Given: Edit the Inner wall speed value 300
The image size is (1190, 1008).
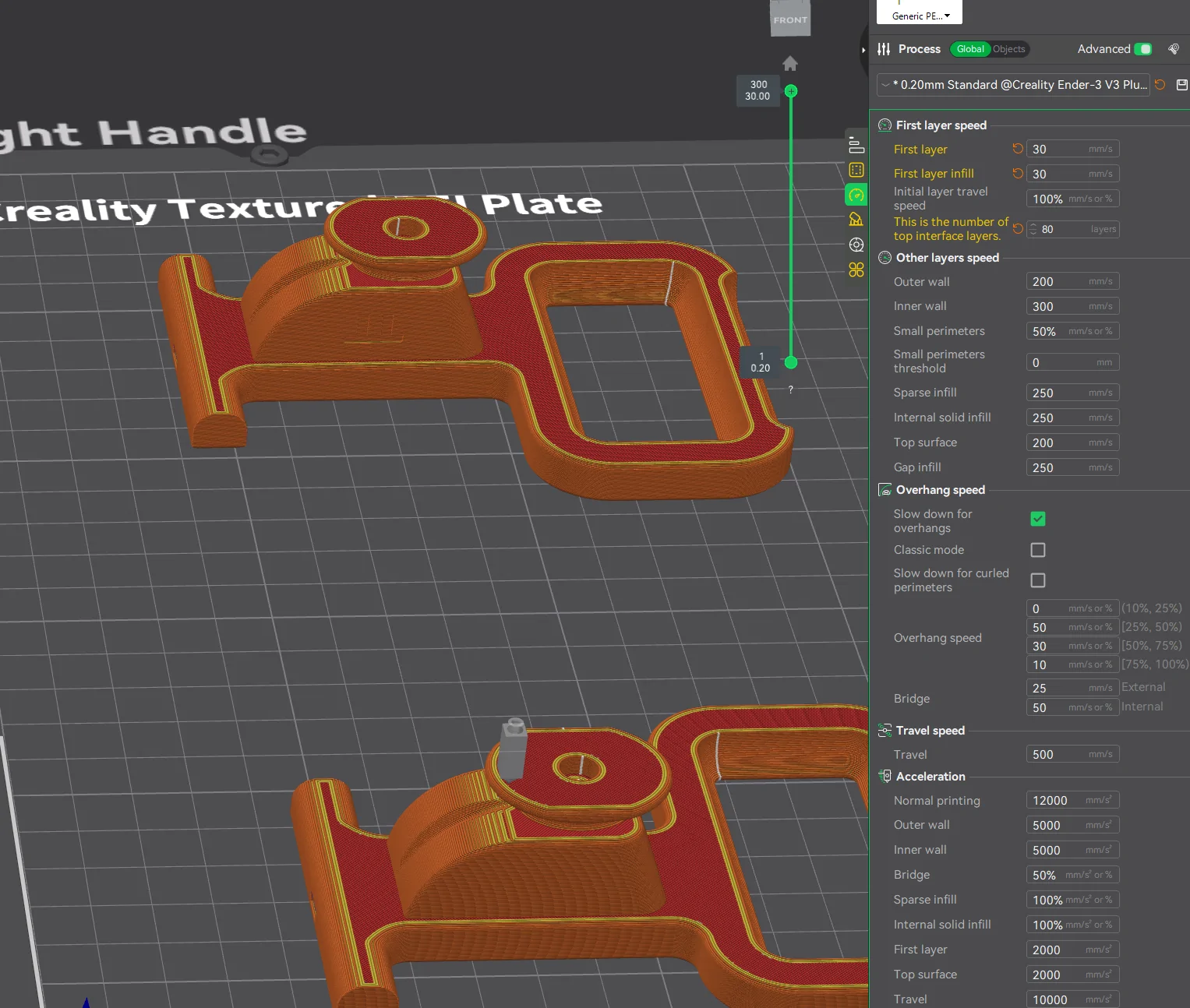Looking at the screenshot, I should (1072, 306).
